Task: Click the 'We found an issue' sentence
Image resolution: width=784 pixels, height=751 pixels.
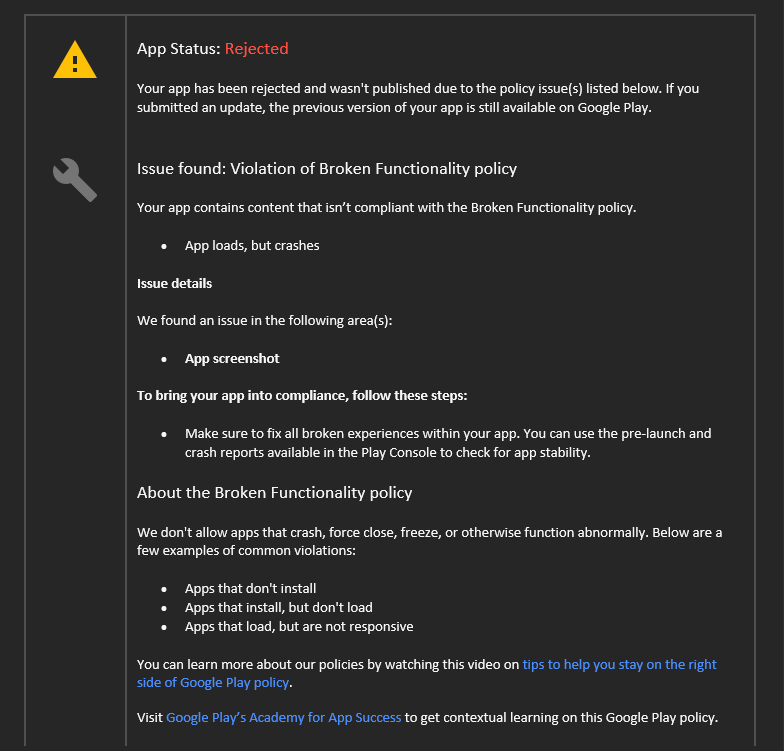Action: [x=264, y=320]
